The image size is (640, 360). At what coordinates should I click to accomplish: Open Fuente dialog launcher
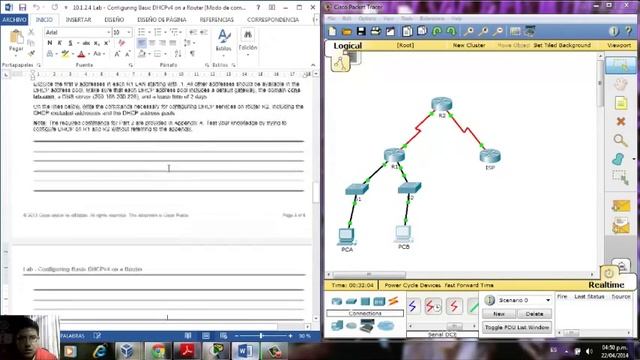pyautogui.click(x=131, y=65)
